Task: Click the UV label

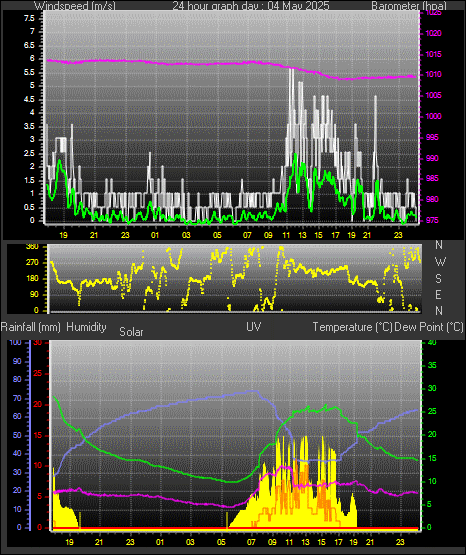Action: [x=254, y=327]
